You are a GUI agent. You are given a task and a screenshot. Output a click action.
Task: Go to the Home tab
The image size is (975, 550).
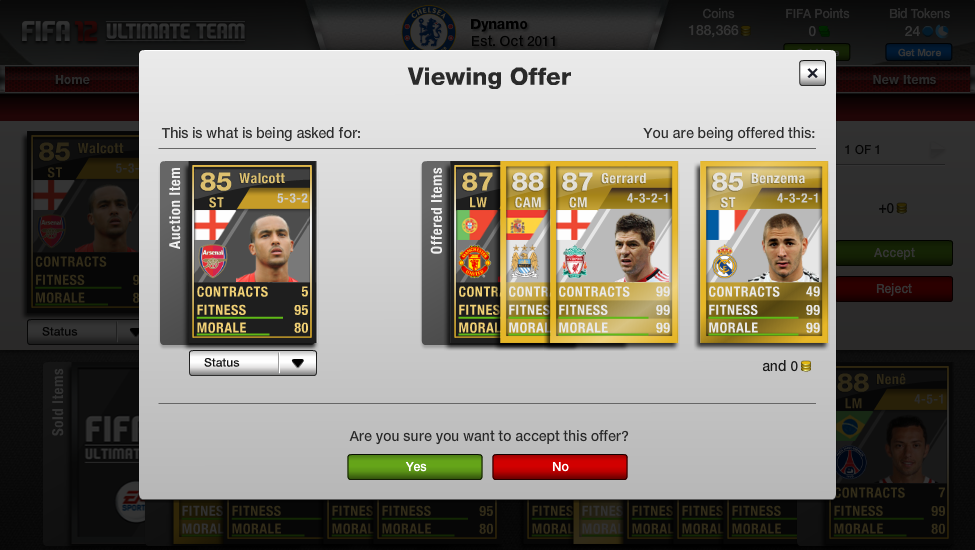tap(72, 80)
